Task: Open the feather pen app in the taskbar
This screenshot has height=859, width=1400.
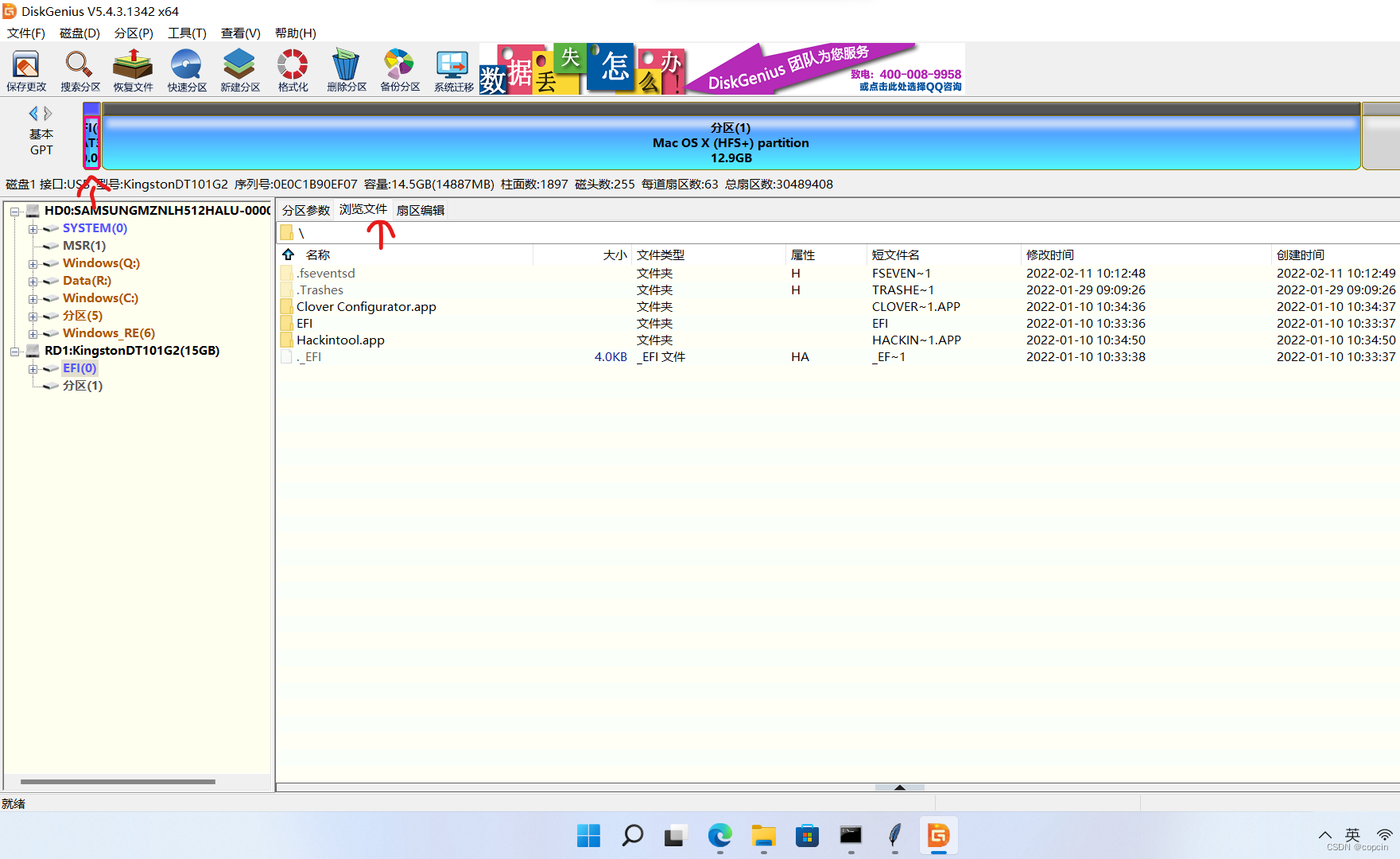Action: tap(894, 836)
